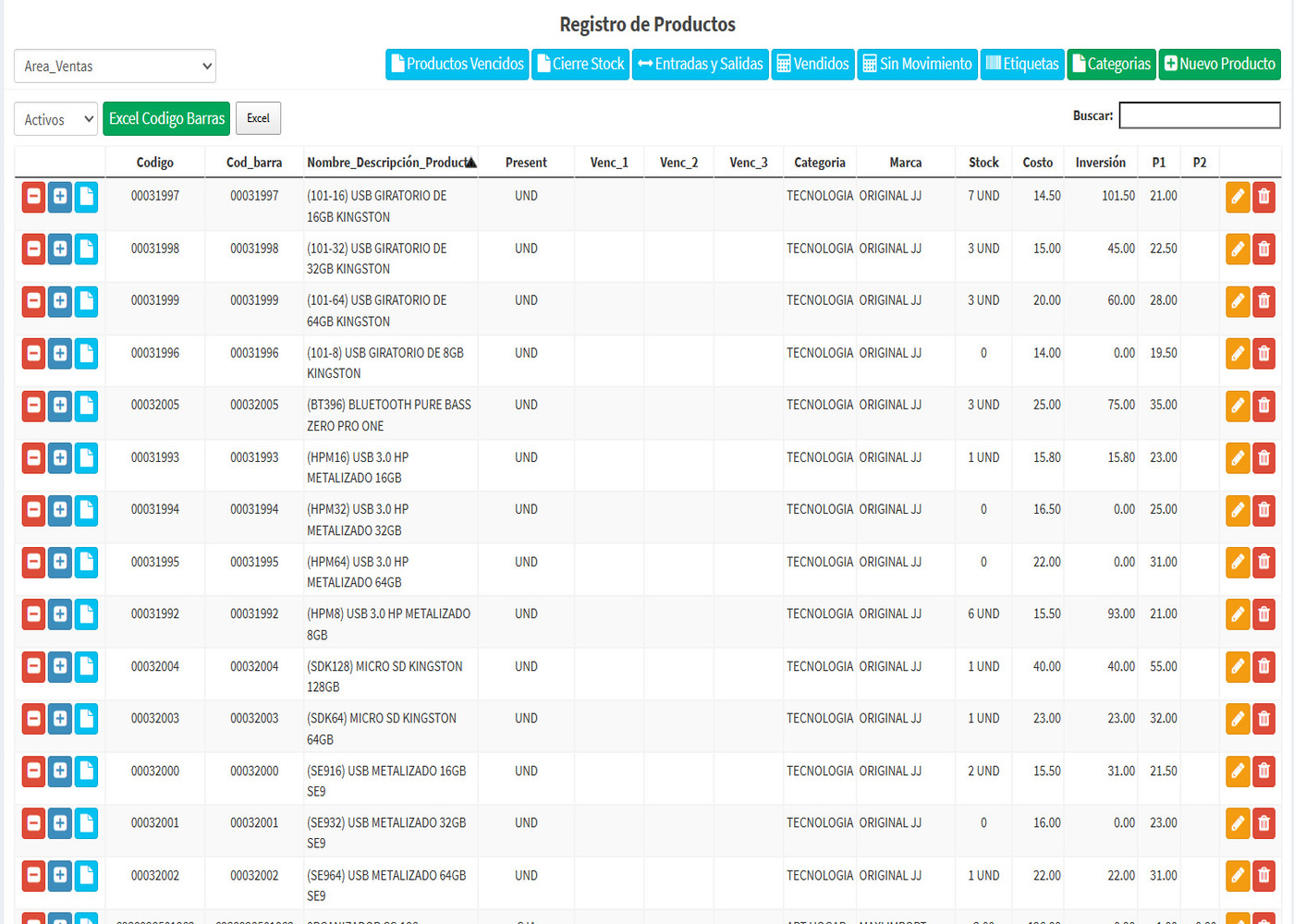Sort by Nombre_Descripción_Producto column
This screenshot has height=924, width=1294.
pyautogui.click(x=390, y=163)
